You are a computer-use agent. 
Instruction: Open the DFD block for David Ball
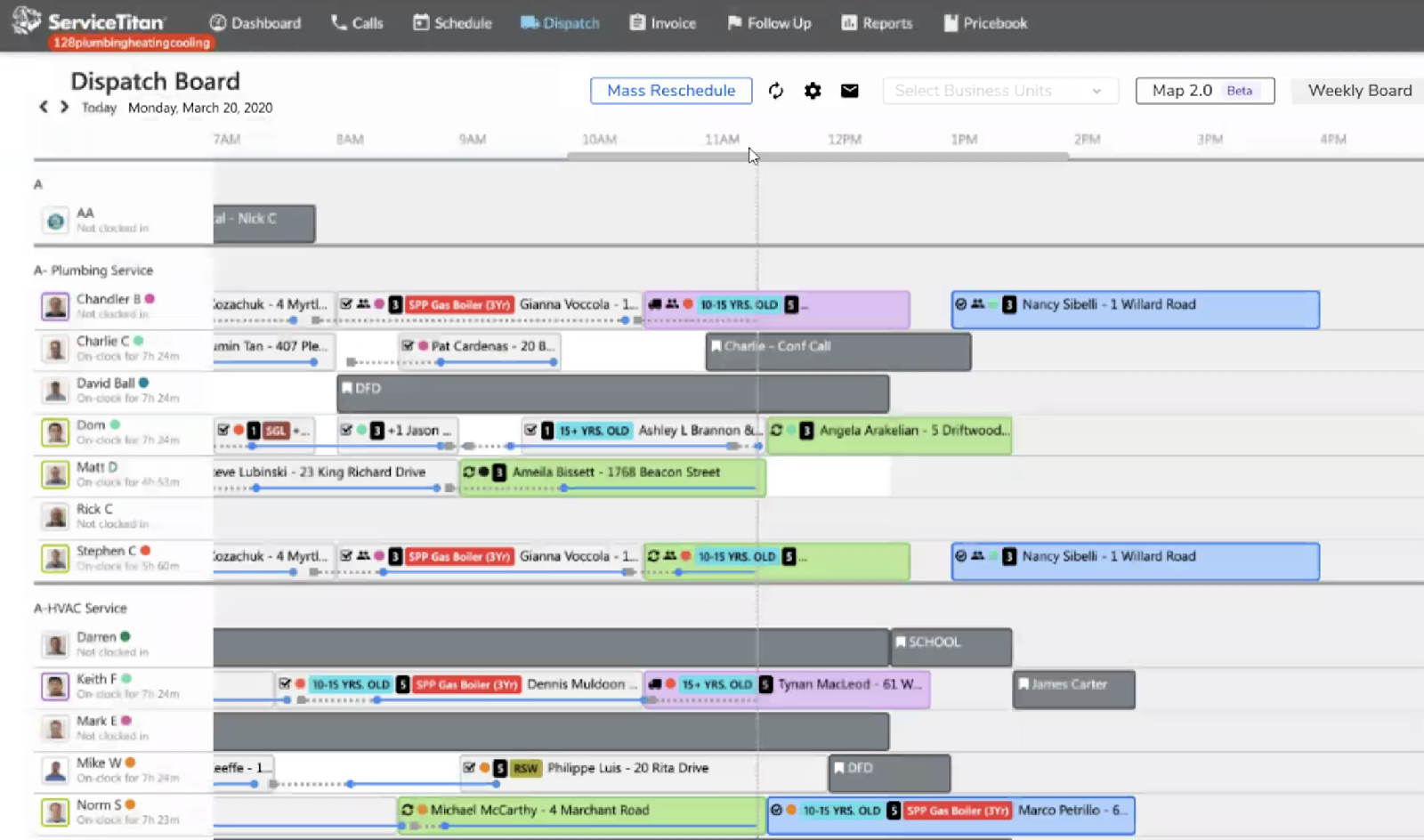coord(613,393)
